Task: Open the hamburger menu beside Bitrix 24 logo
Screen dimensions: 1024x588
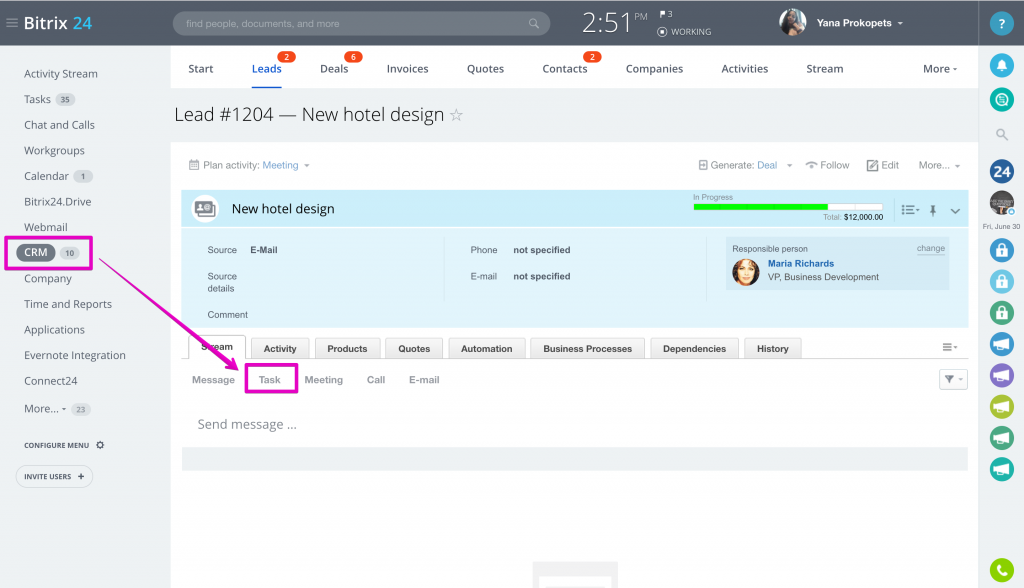Action: (x=12, y=23)
